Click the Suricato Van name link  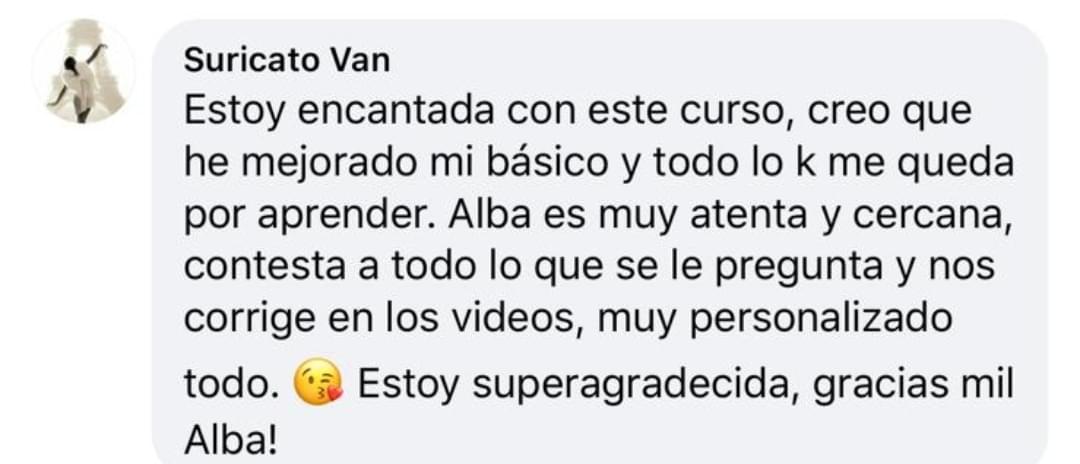click(287, 61)
